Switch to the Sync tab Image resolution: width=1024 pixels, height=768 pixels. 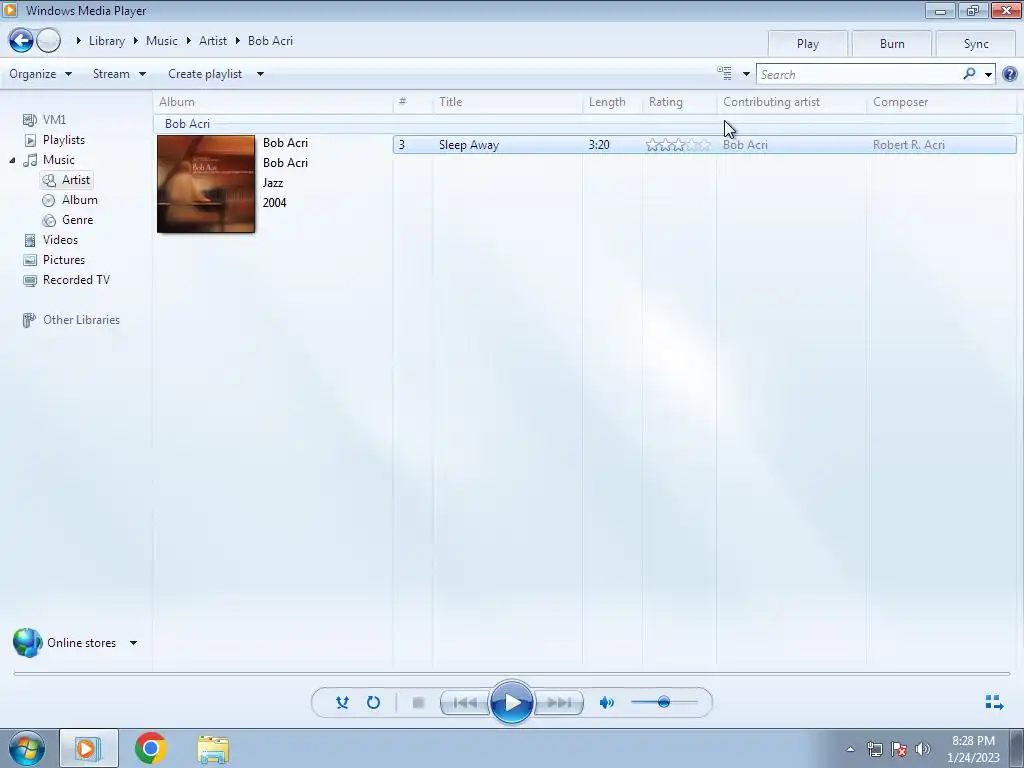976,44
